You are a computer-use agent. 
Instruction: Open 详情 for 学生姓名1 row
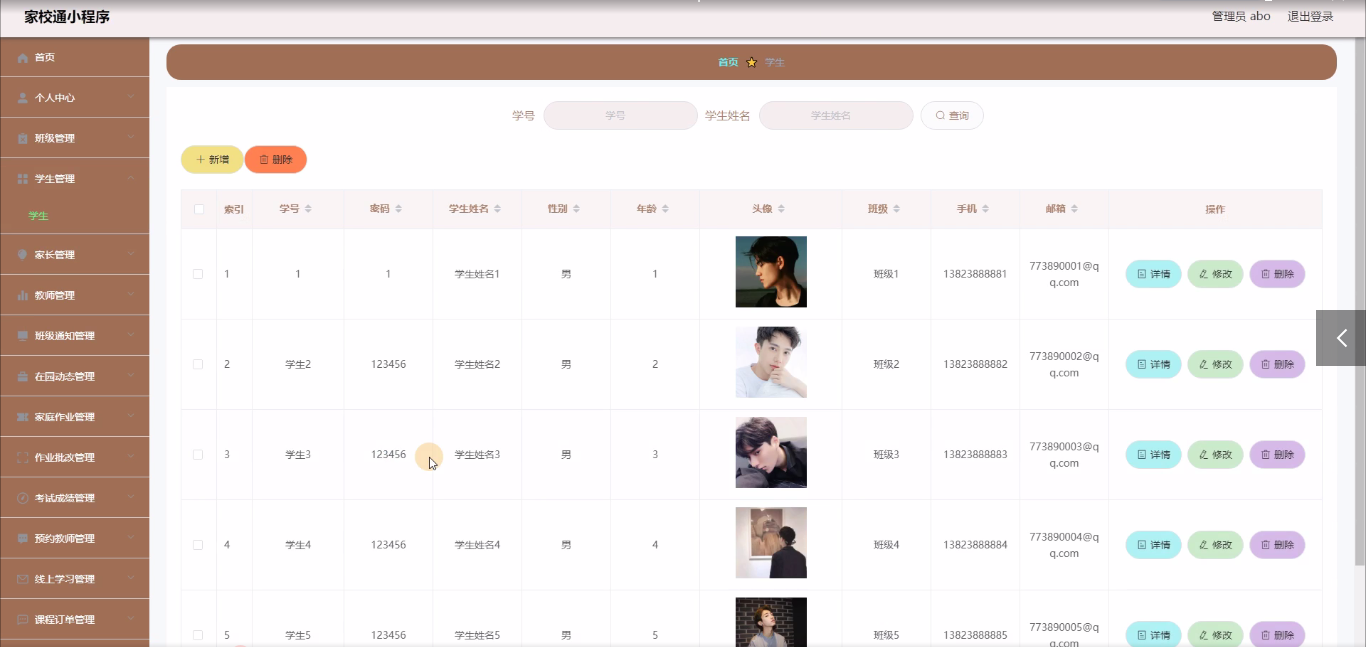1154,274
